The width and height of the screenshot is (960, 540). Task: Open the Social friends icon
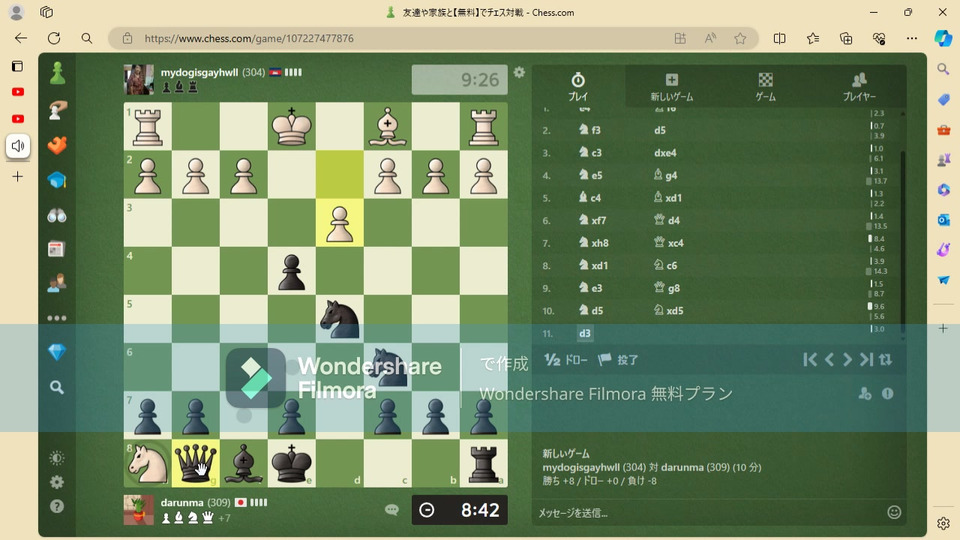57,283
